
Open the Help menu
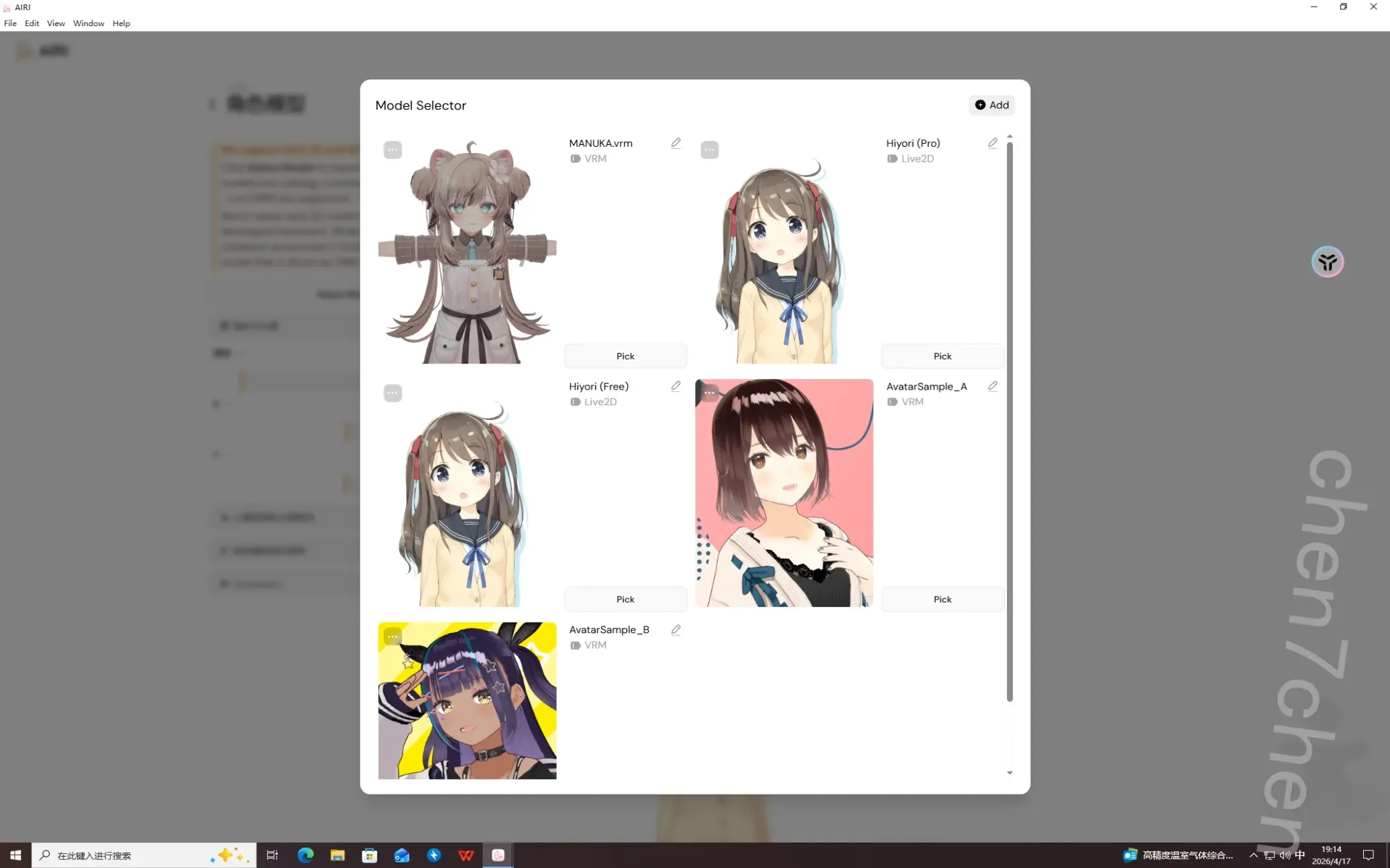coord(121,23)
